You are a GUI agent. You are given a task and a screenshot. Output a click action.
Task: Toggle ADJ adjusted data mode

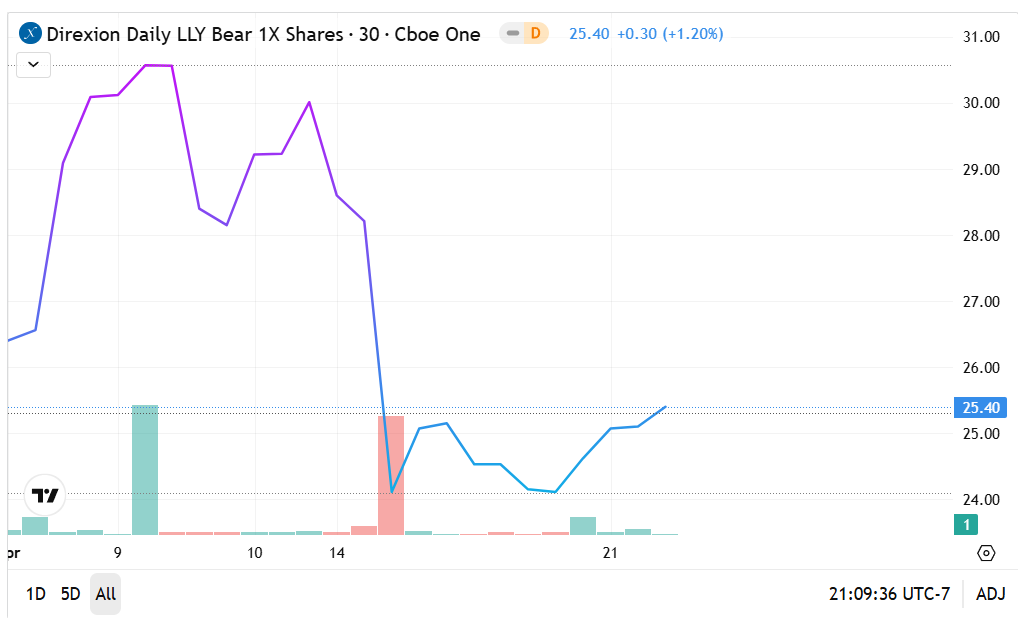991,593
